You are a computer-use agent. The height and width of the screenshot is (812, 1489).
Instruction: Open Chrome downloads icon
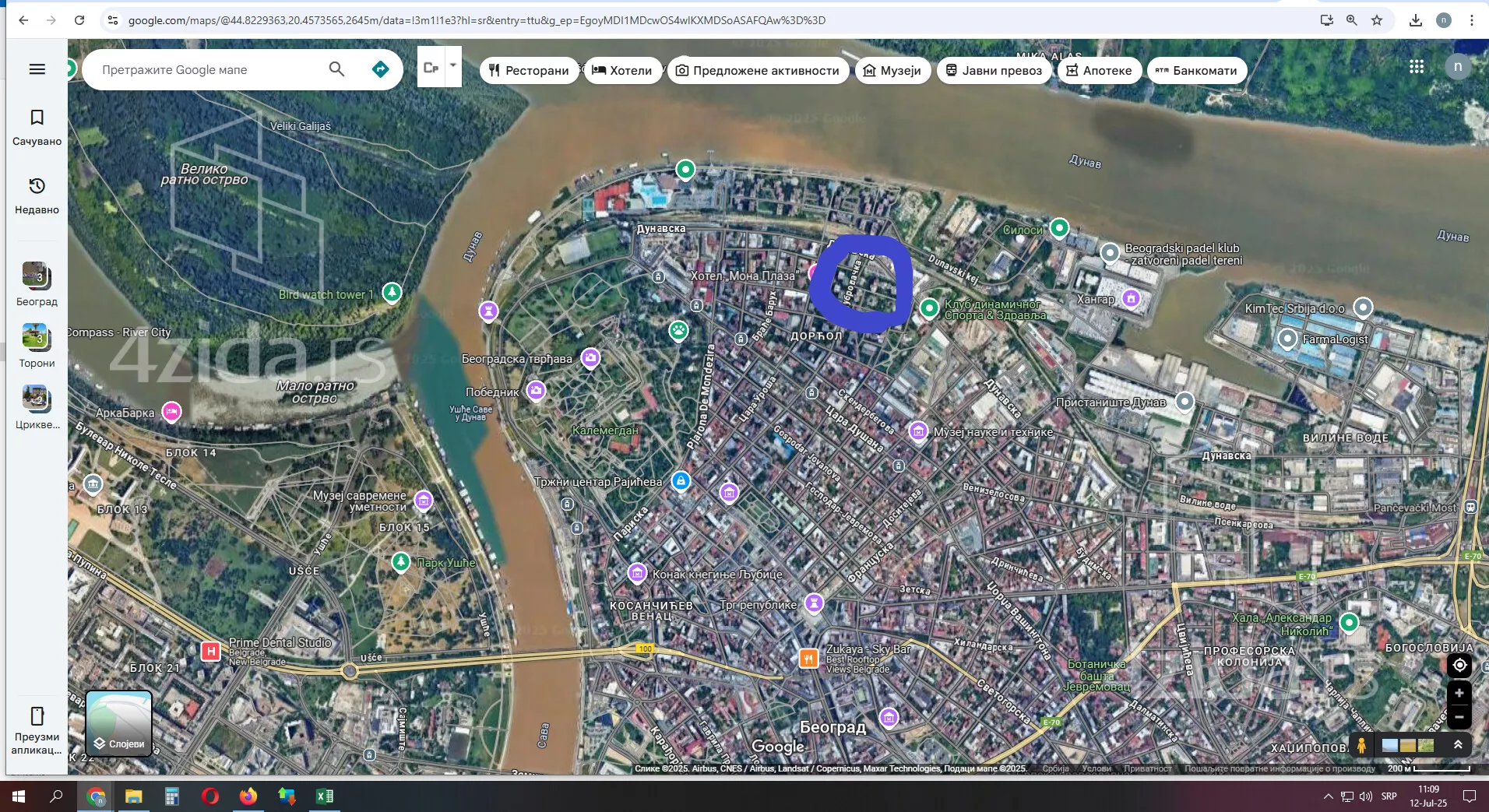tap(1416, 20)
